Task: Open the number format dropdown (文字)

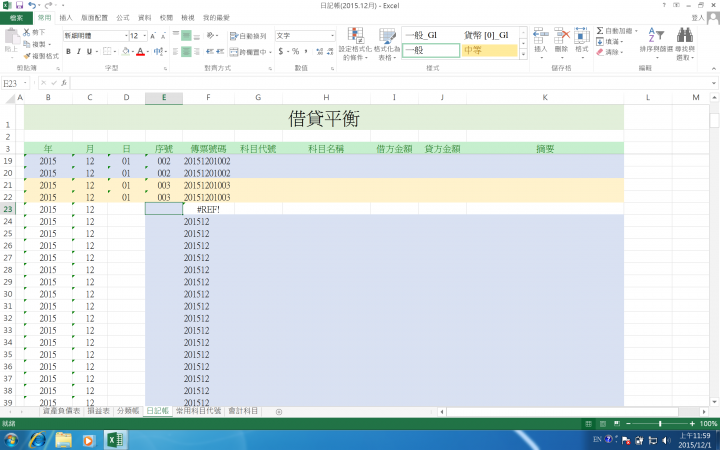Action: point(332,36)
